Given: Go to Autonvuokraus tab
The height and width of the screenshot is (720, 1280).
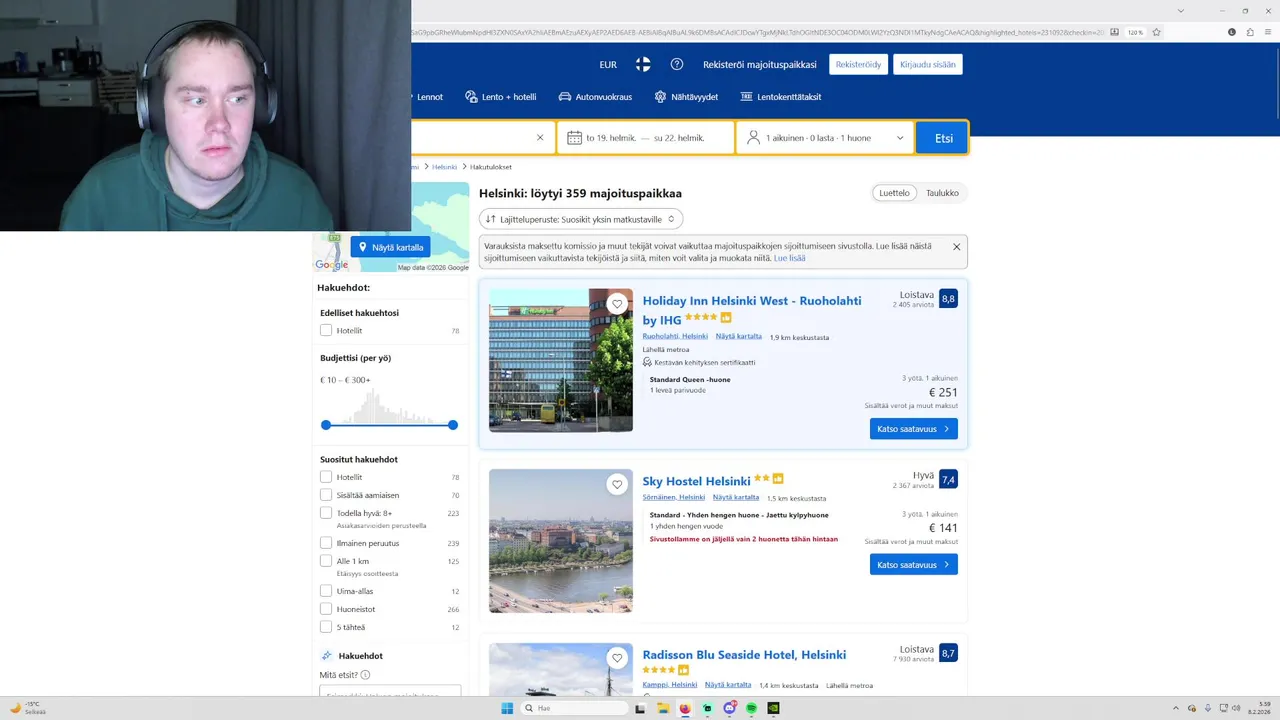Looking at the screenshot, I should (595, 97).
